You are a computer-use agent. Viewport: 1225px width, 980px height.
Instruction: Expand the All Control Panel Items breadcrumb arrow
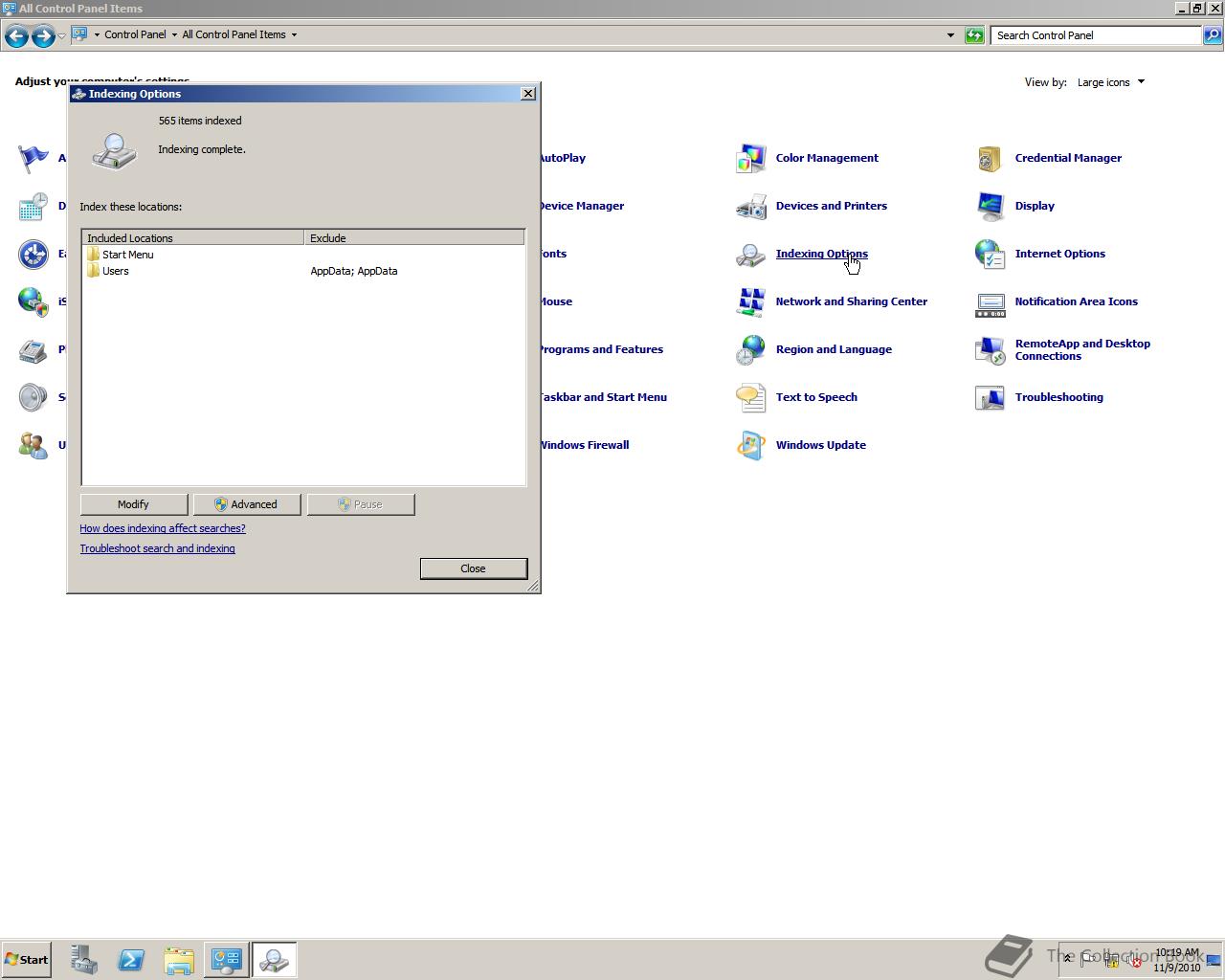point(294,34)
